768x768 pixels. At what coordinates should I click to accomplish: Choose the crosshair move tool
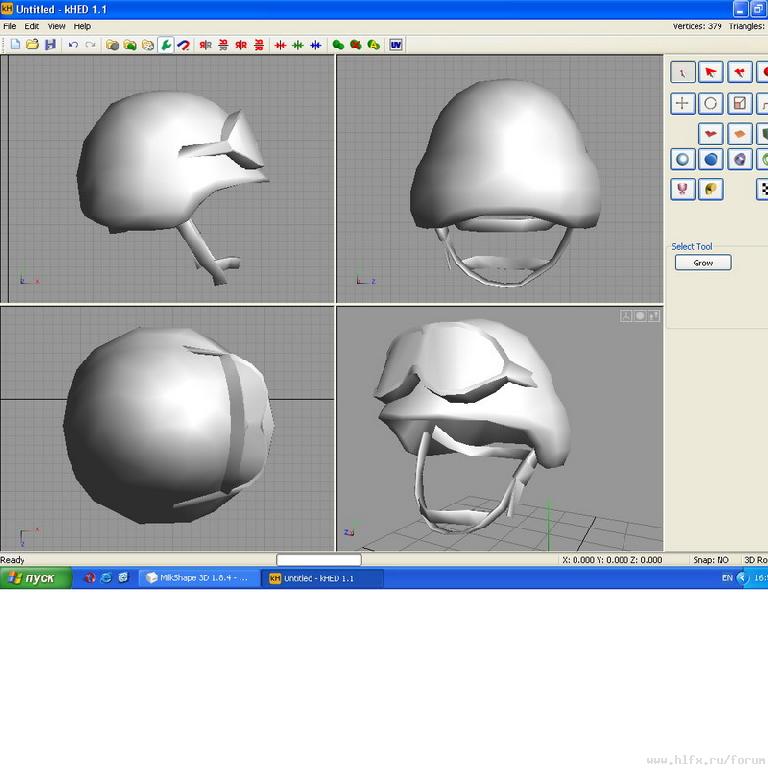click(683, 104)
